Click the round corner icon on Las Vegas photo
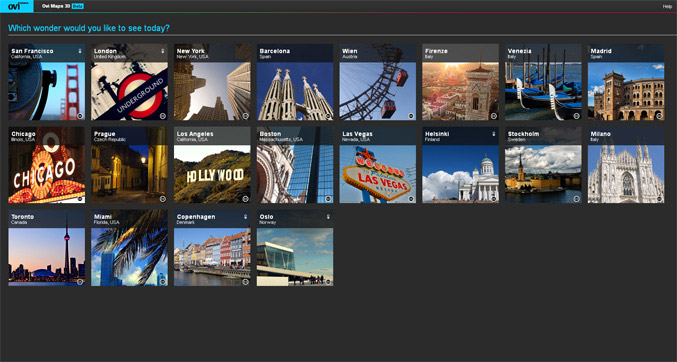 [x=411, y=199]
